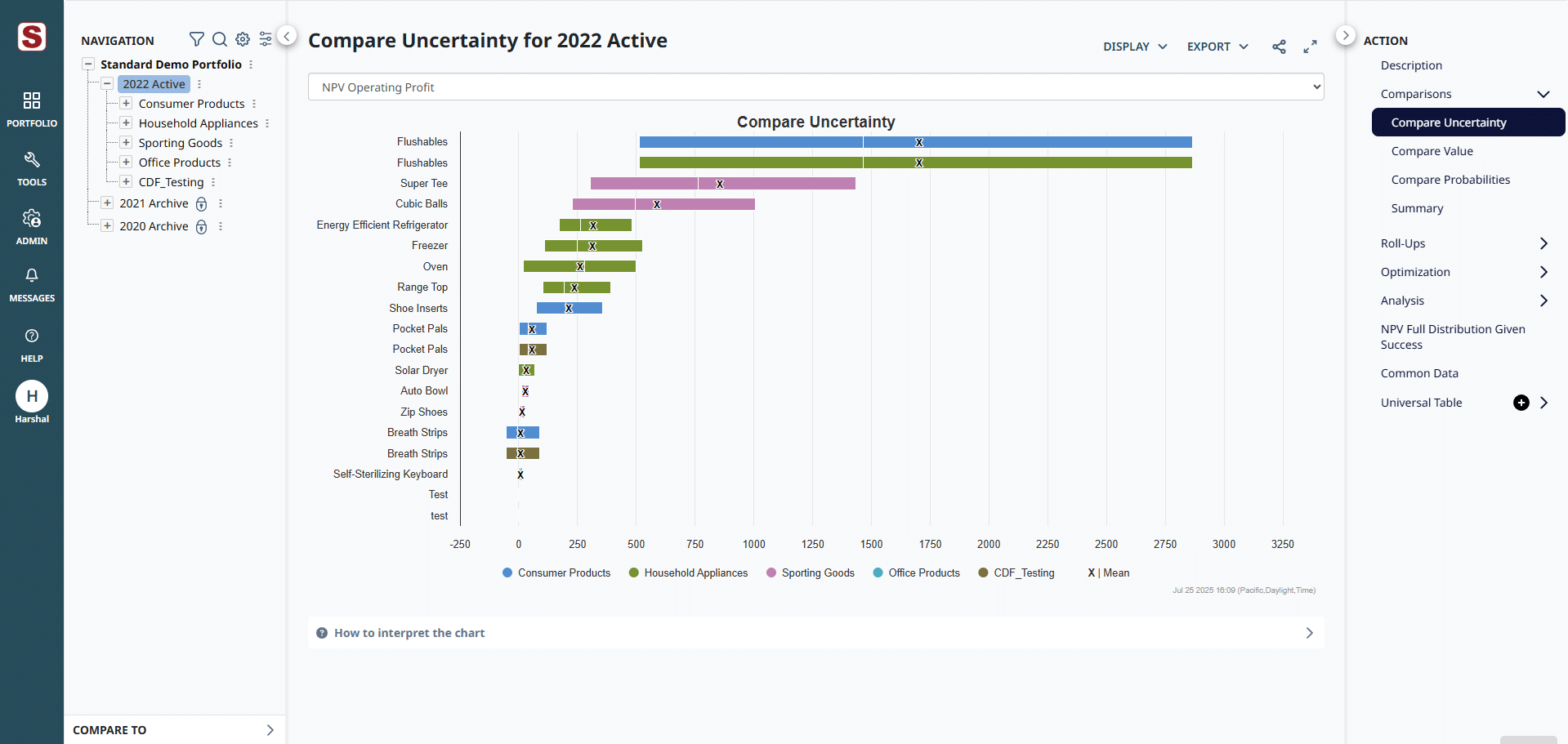
Task: Click the share icon near Export
Action: [x=1279, y=47]
